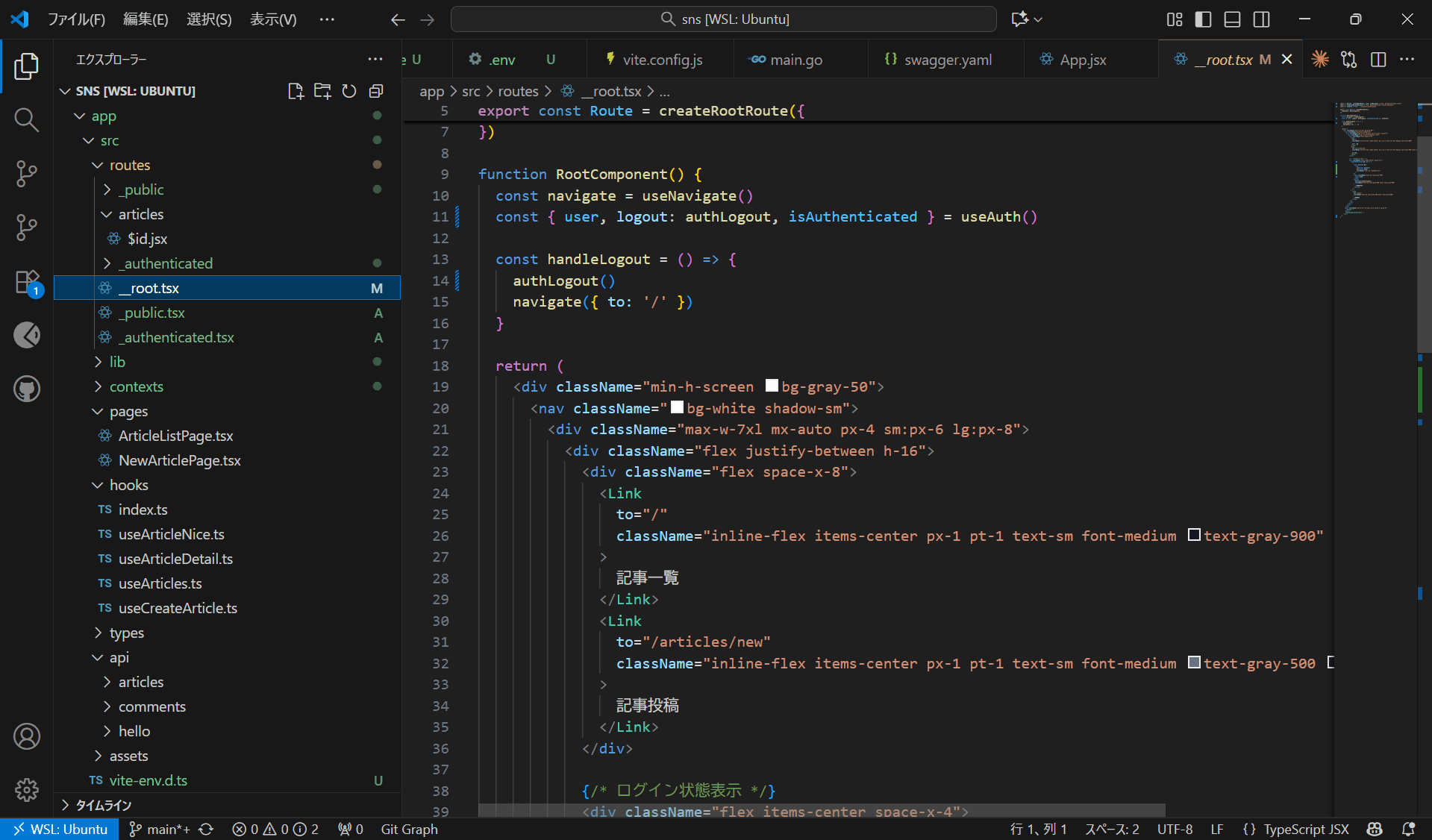
Task: Click the New File icon in explorer
Action: [296, 91]
